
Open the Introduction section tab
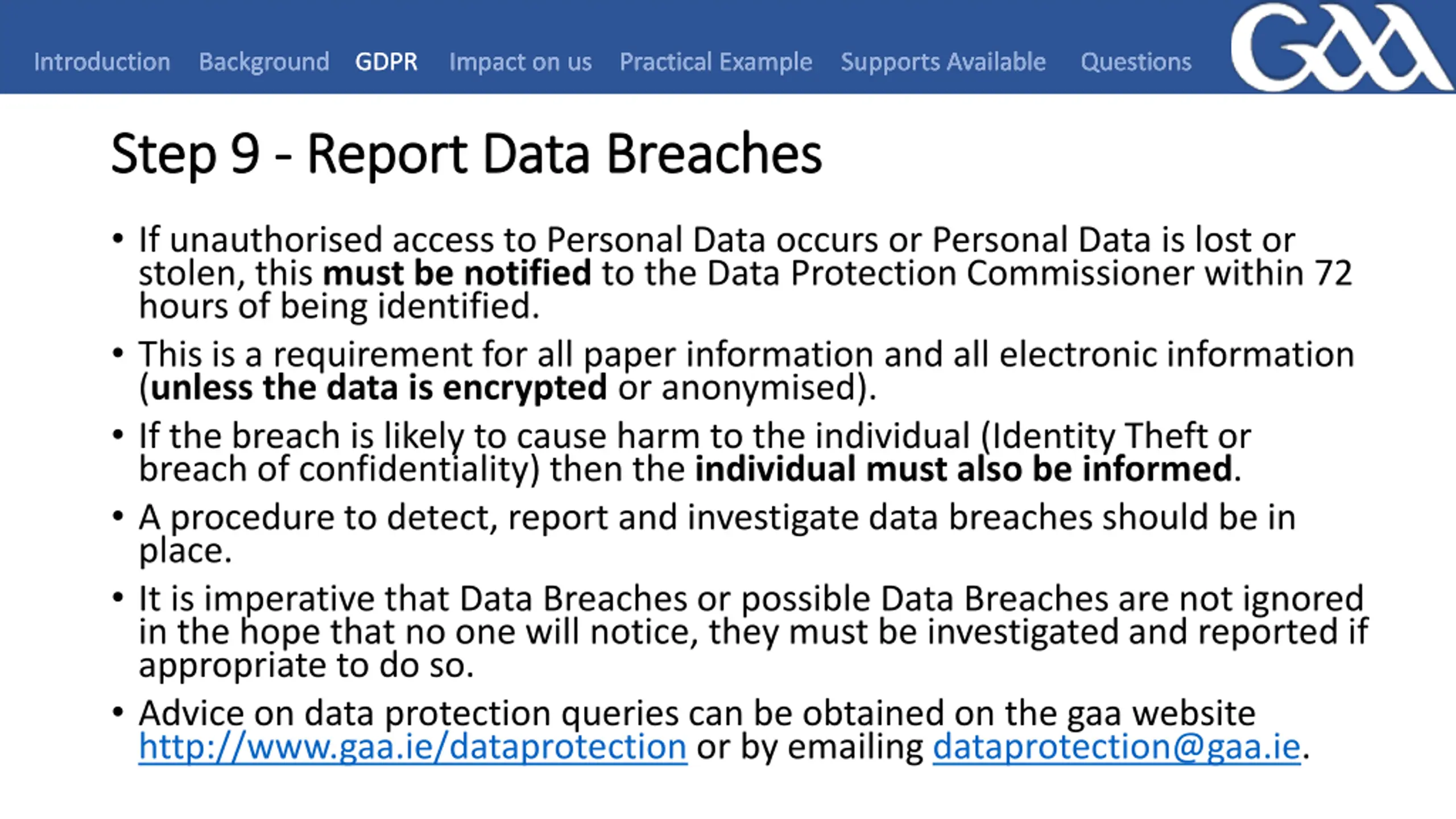pos(102,61)
